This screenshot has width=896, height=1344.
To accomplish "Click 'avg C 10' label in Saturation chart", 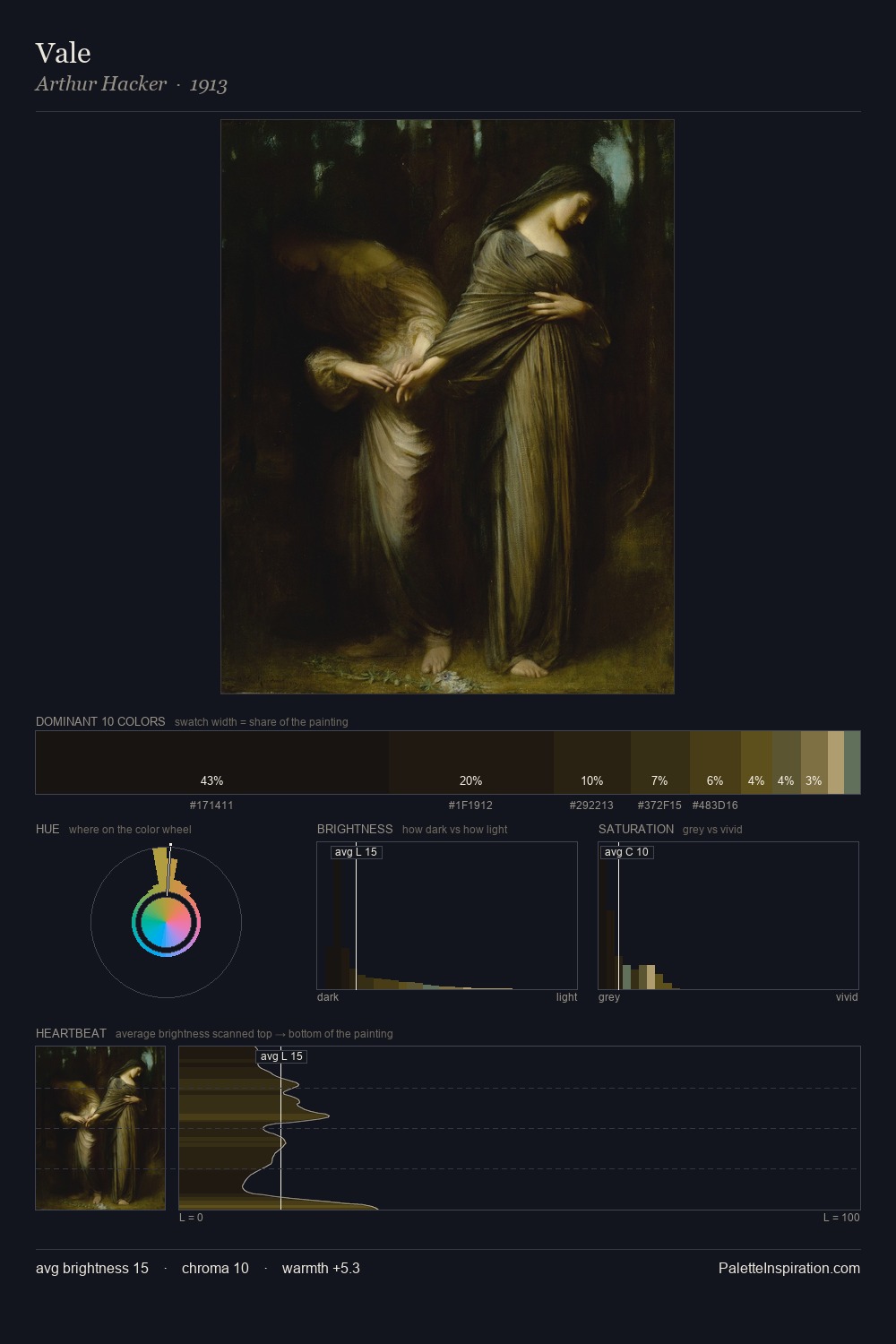I will coord(626,852).
